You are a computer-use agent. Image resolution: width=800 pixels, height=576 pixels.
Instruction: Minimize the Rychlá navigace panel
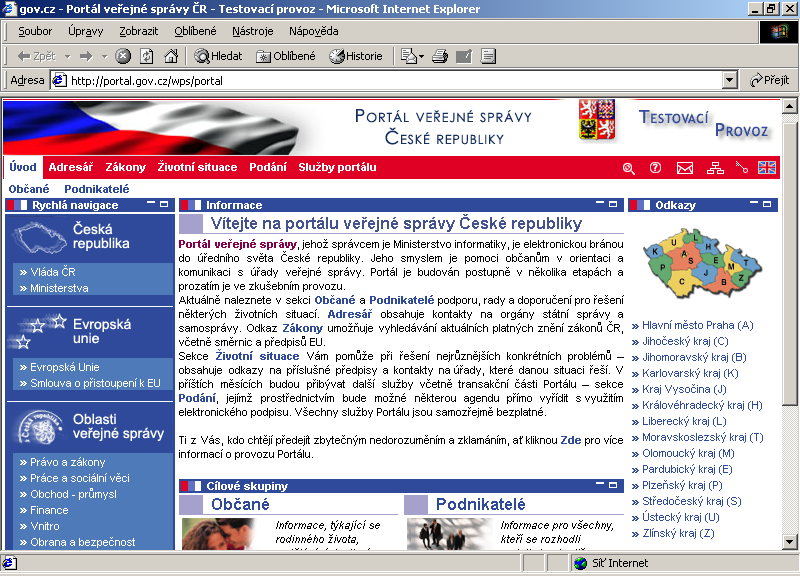(151, 204)
